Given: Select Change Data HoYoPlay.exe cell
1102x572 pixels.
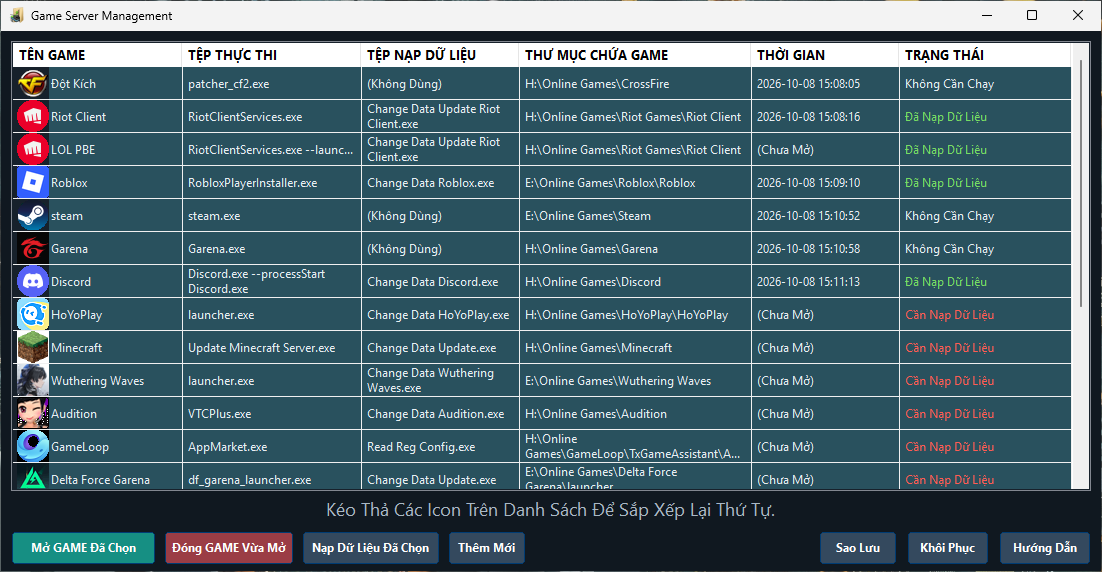Looking at the screenshot, I should [x=440, y=315].
